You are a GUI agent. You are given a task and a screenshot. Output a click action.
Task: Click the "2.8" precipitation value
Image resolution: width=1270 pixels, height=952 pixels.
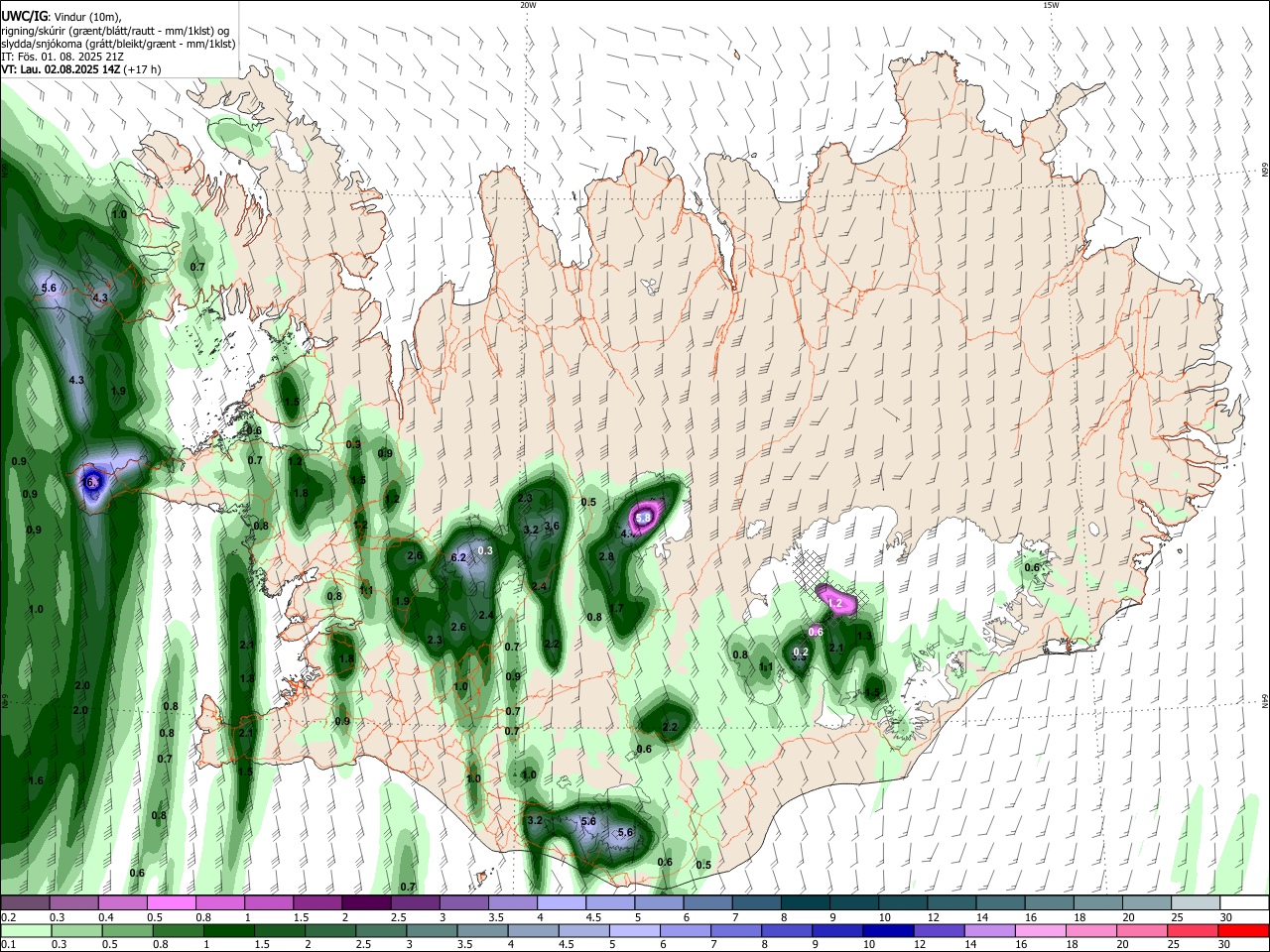click(606, 556)
